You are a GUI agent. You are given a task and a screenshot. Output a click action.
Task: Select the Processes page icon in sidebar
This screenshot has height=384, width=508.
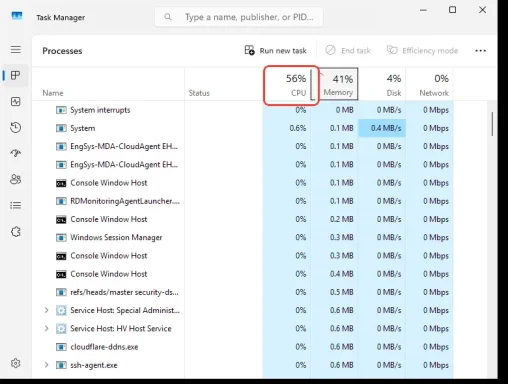[16, 75]
